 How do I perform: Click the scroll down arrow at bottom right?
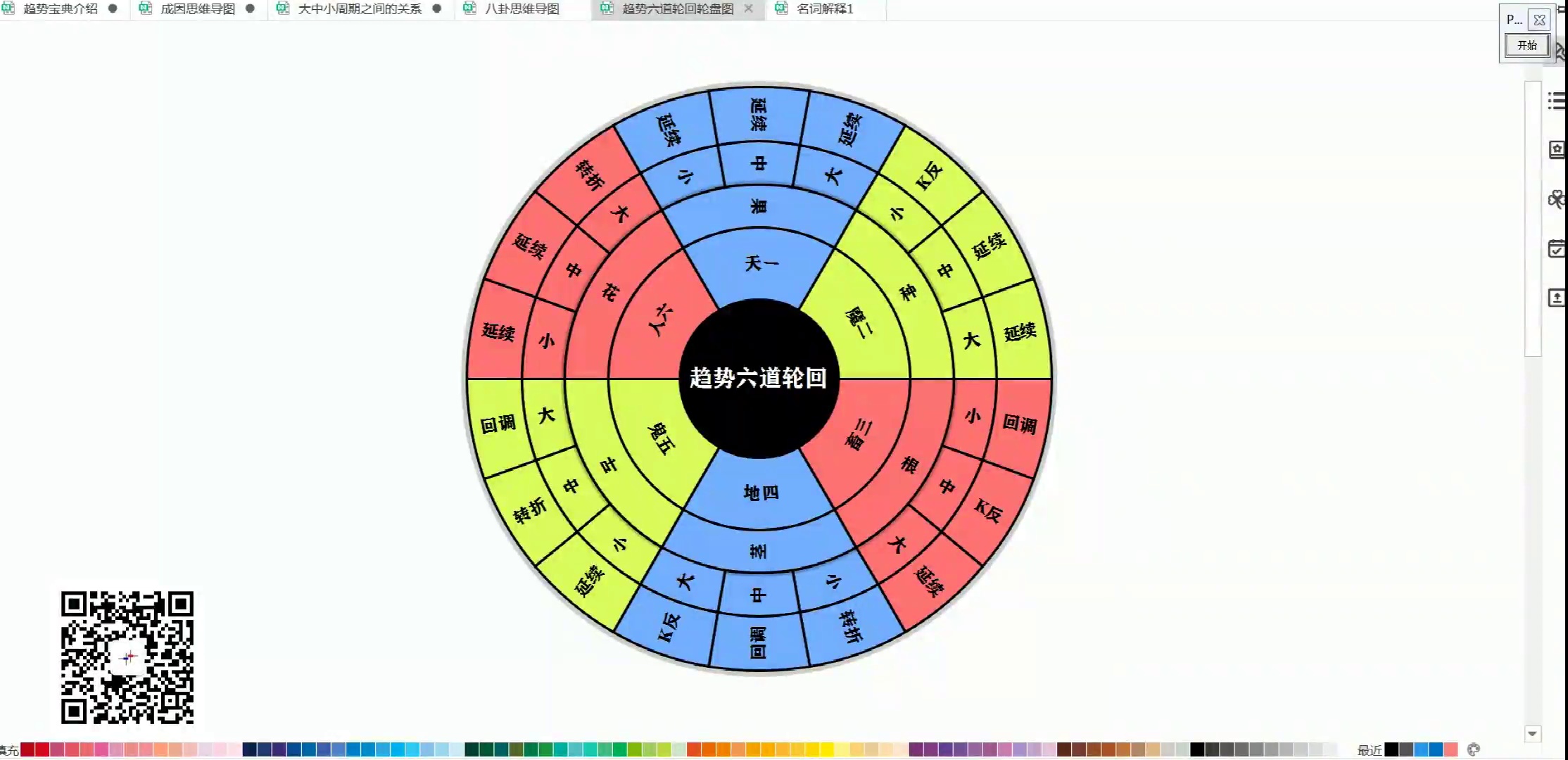[x=1533, y=734]
